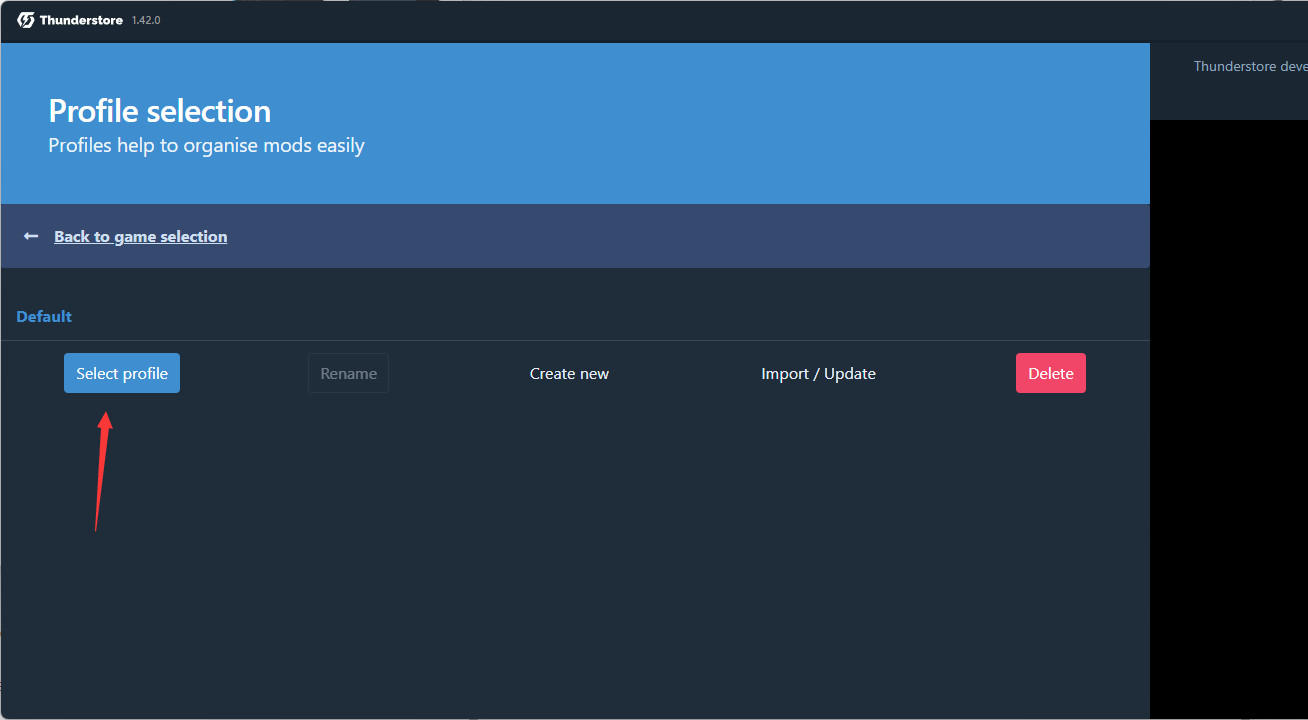This screenshot has width=1308, height=720.
Task: Click the Profile selection heading
Action: pos(160,110)
